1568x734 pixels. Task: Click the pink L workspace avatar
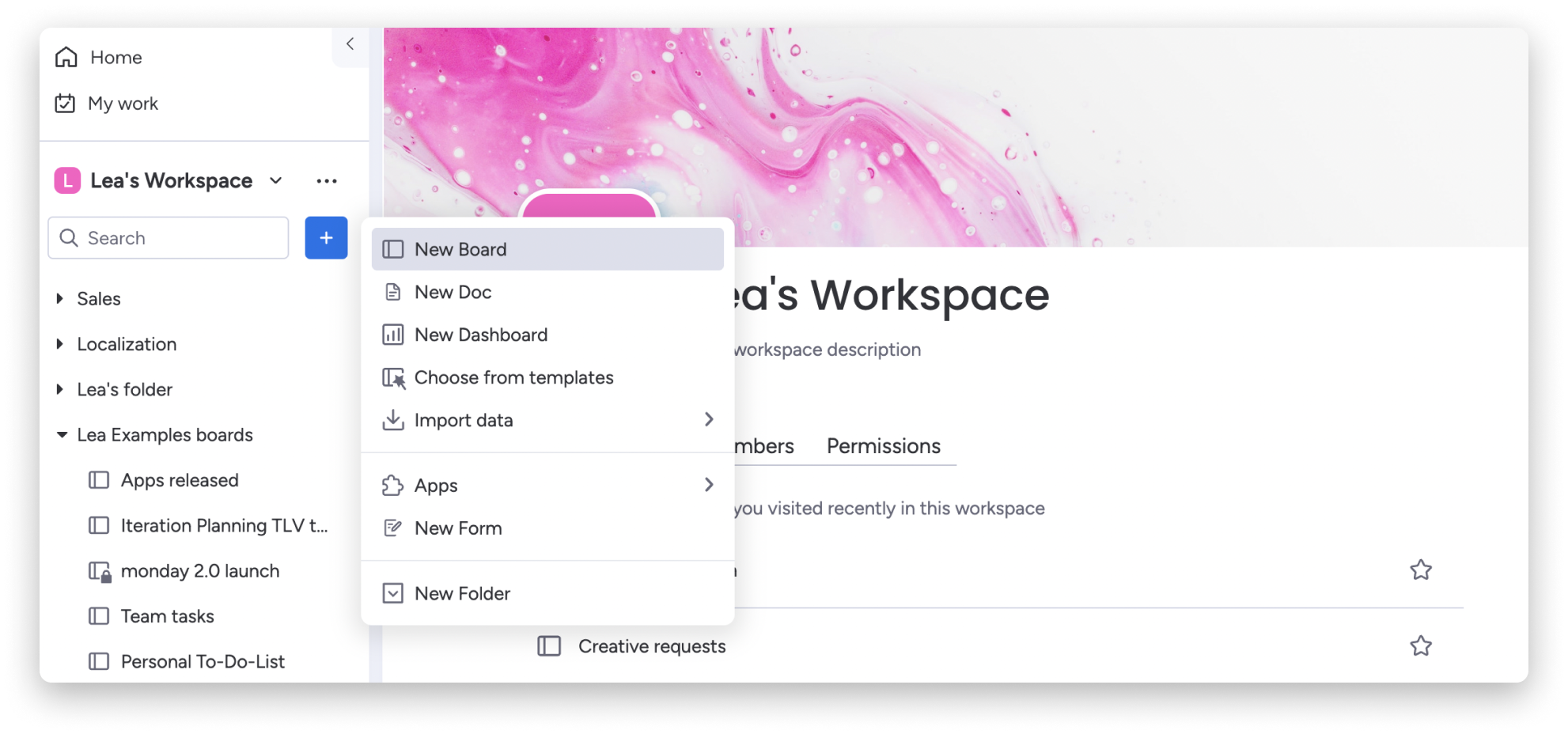click(67, 181)
